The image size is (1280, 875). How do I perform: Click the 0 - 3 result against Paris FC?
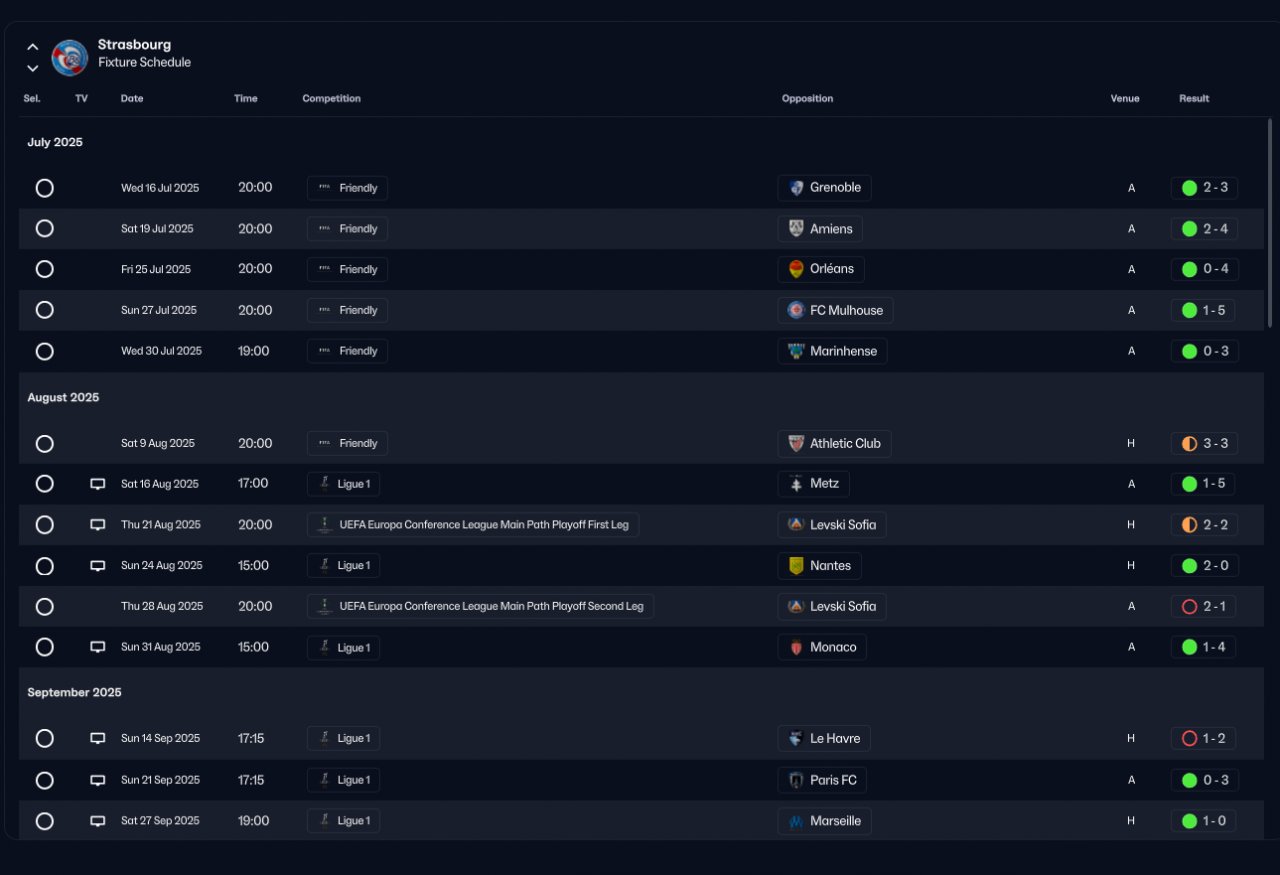pyautogui.click(x=1204, y=780)
